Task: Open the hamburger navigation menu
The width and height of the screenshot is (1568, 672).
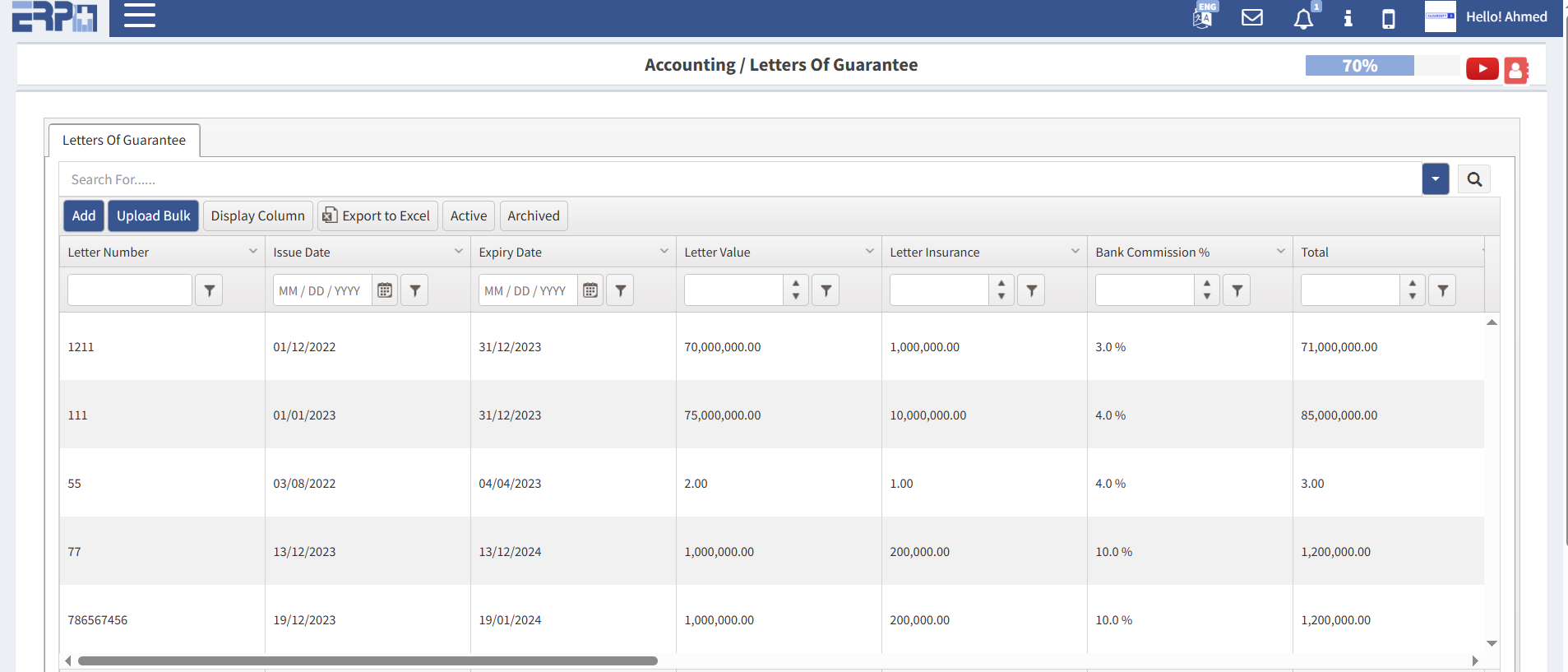Action: click(x=139, y=16)
